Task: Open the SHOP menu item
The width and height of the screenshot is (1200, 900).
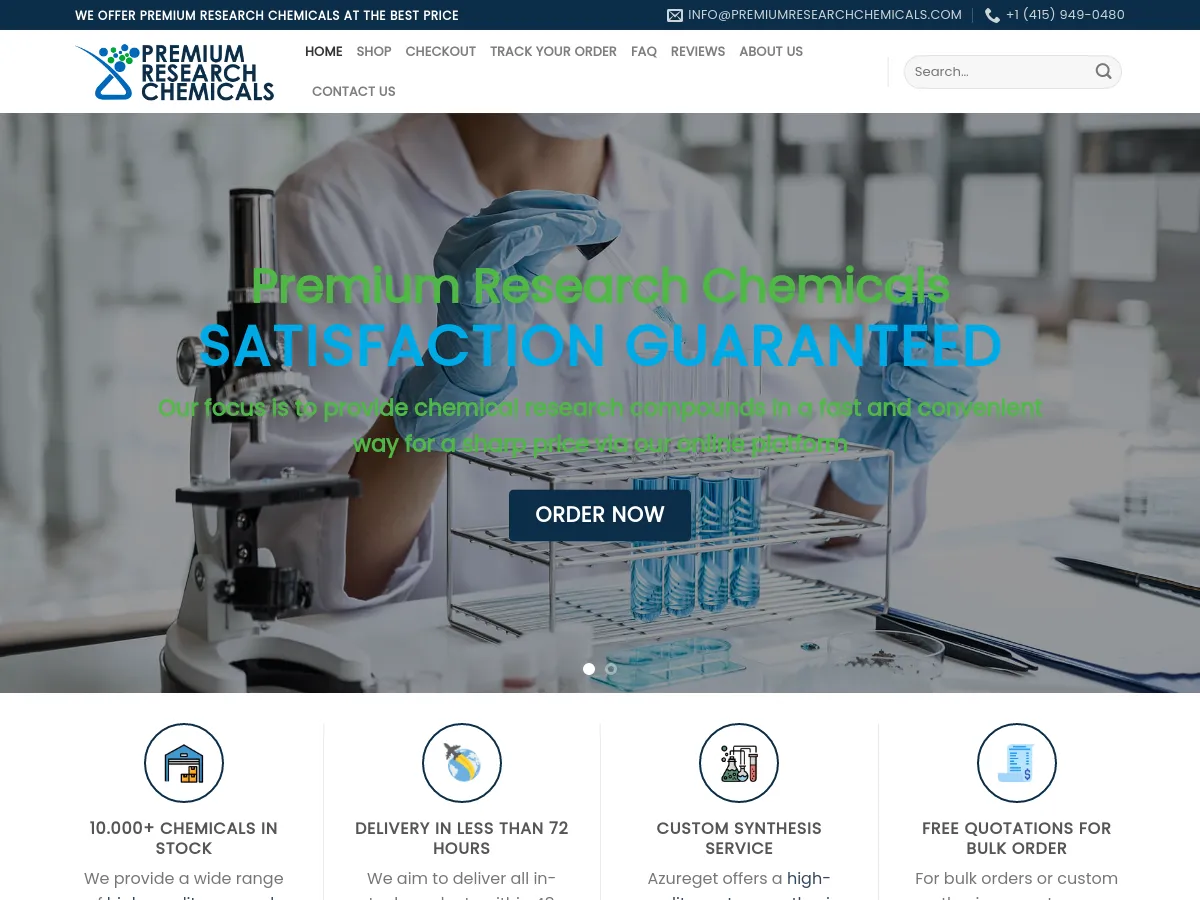Action: point(374,51)
